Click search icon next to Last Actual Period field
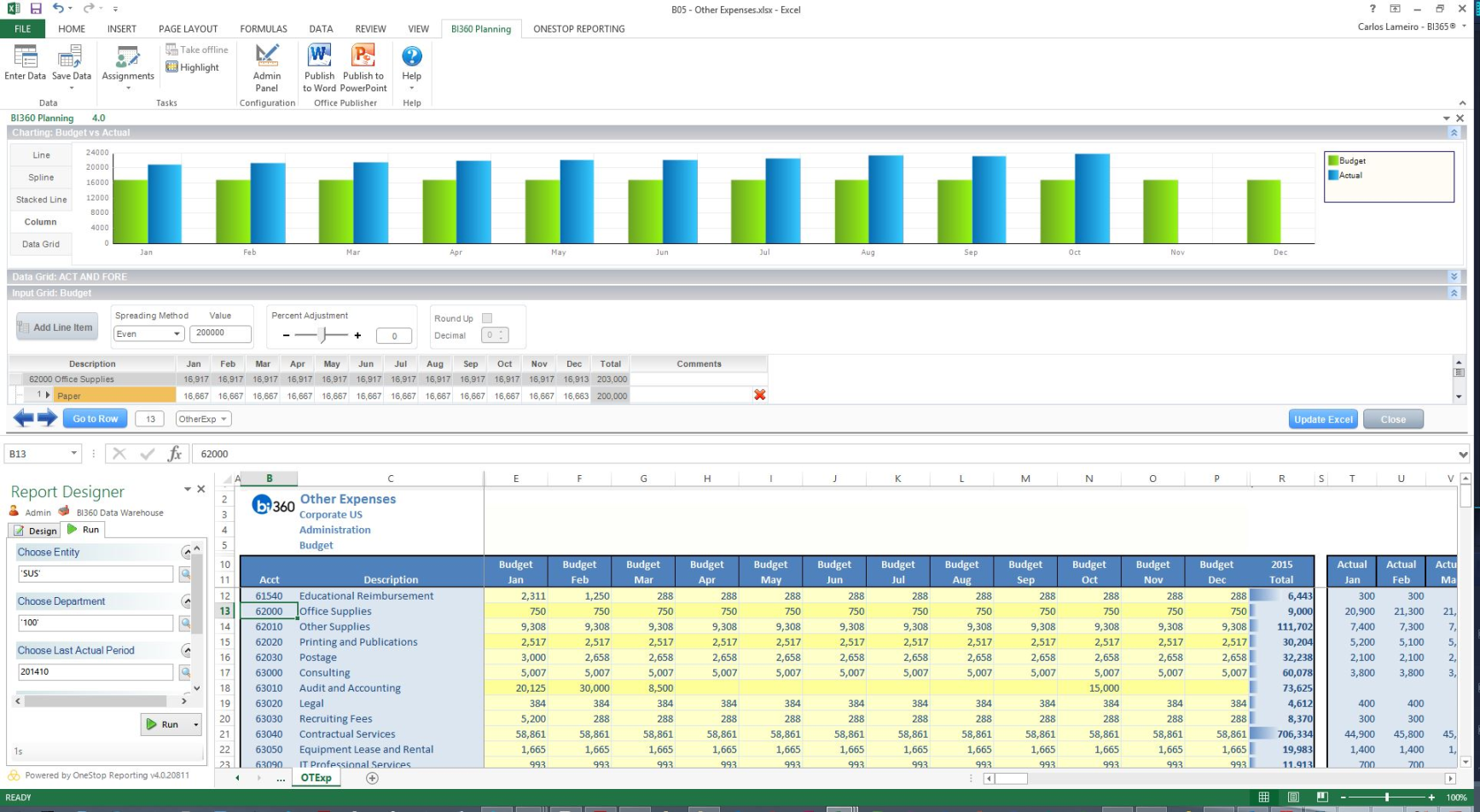 (184, 672)
